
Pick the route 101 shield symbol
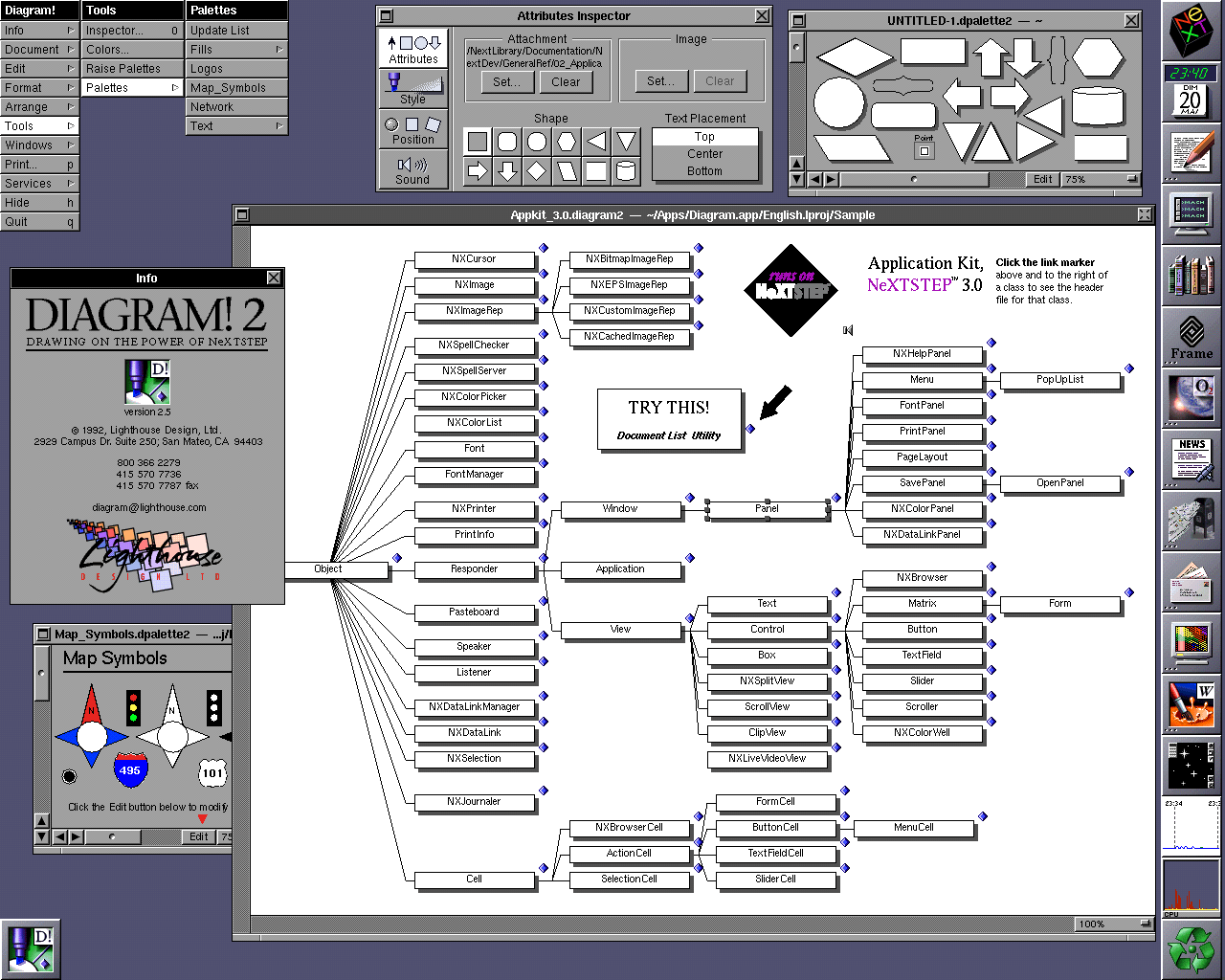click(212, 772)
